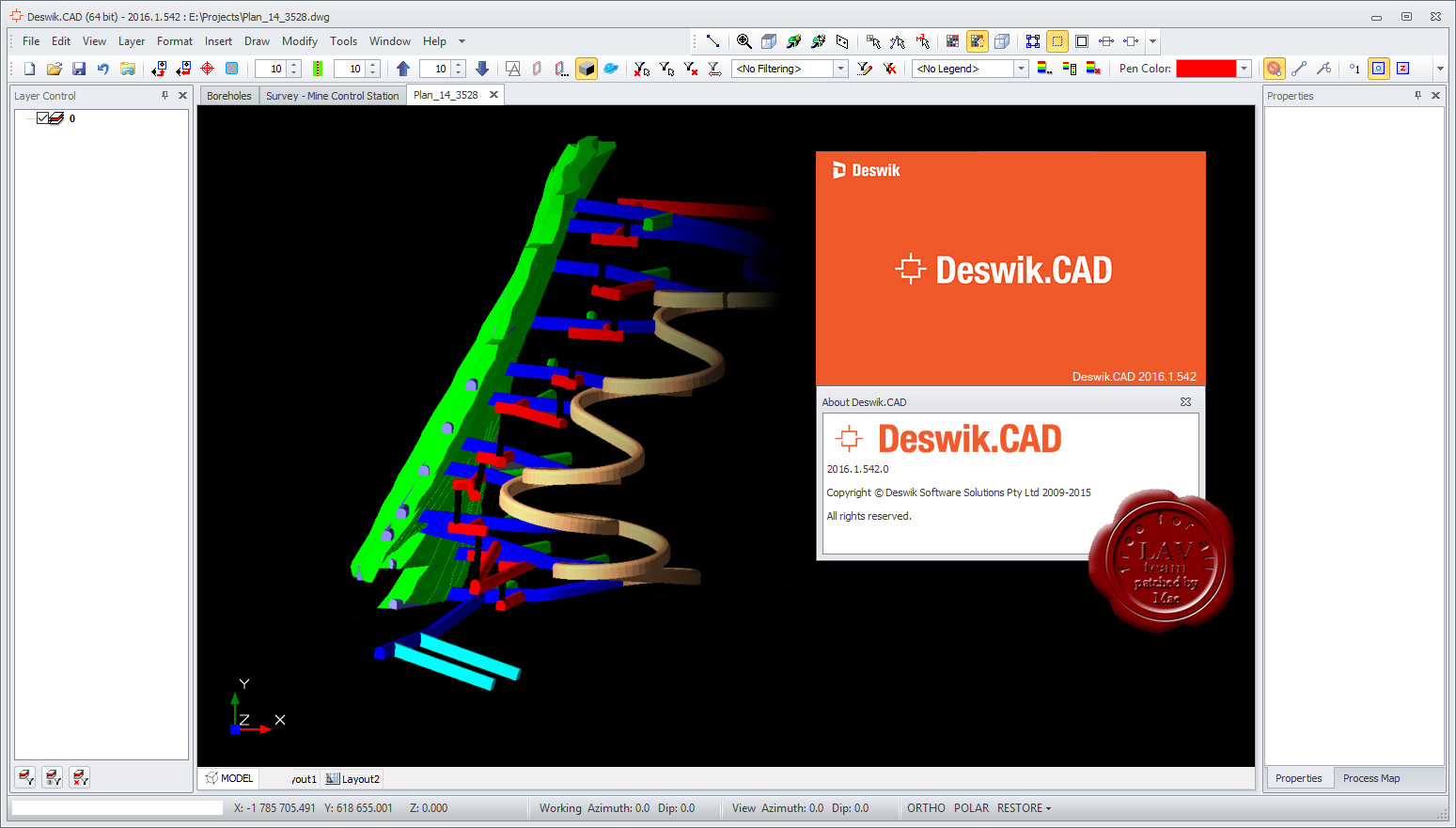Toggle the highlighted colored grid selection icon

(977, 41)
